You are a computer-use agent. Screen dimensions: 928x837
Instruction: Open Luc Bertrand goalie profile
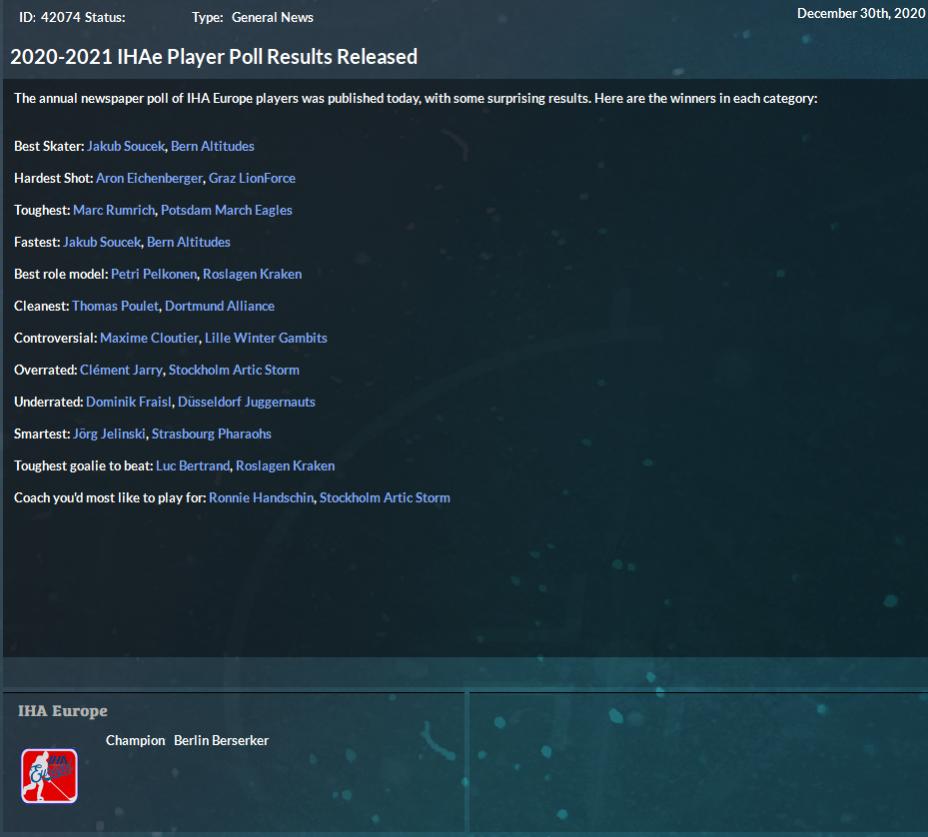click(x=193, y=466)
